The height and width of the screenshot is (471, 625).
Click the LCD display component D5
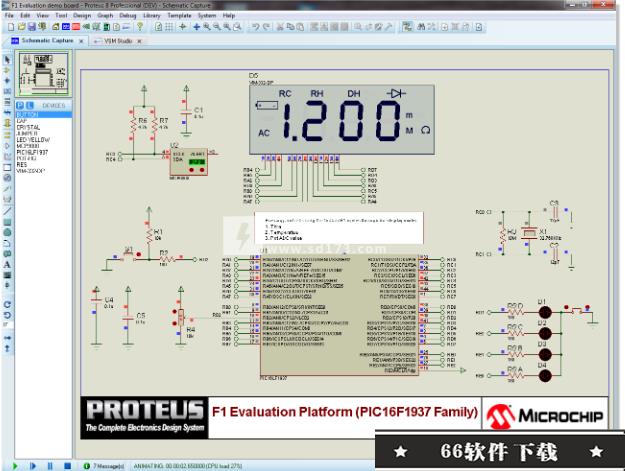(x=342, y=120)
